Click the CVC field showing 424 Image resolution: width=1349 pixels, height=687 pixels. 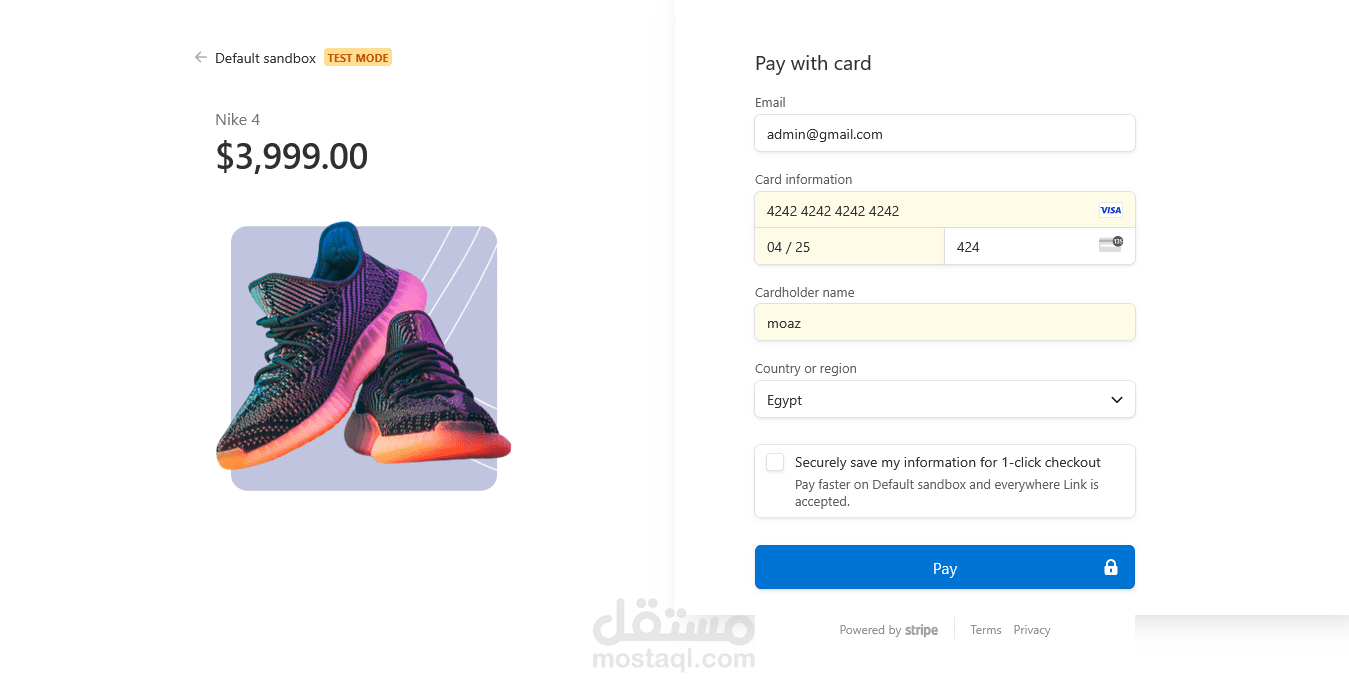[x=1020, y=247]
